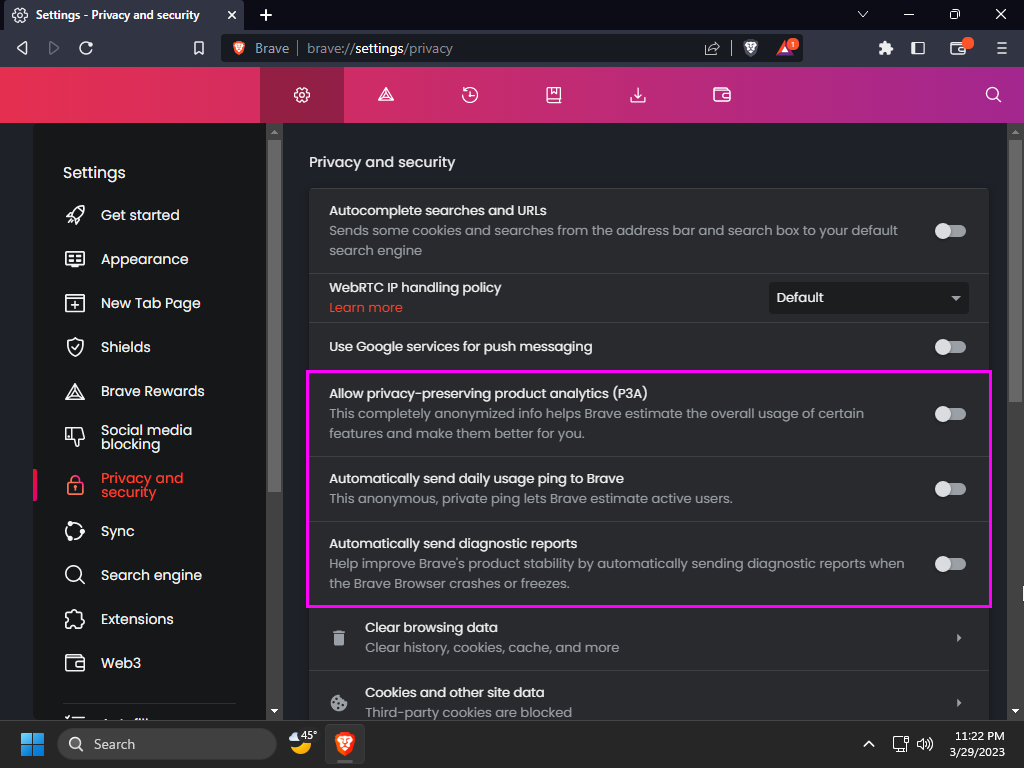Open WebRTC IP handling policy dropdown
This screenshot has width=1024, height=768.
click(869, 298)
